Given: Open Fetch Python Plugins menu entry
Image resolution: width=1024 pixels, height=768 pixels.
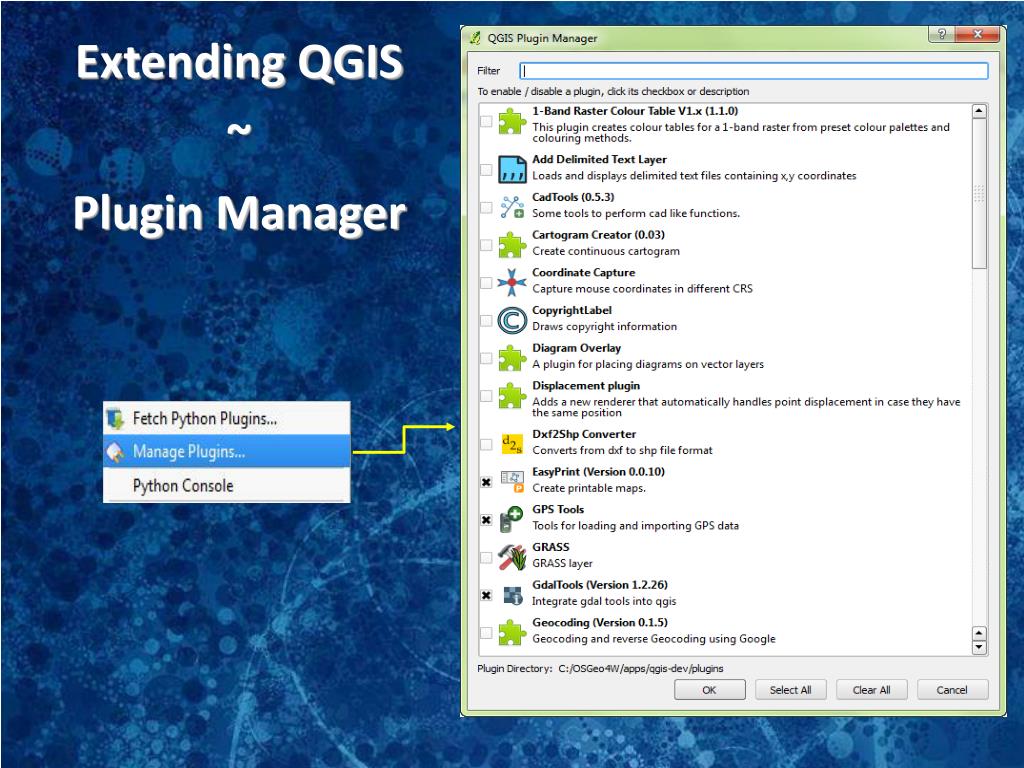Looking at the screenshot, I should click(227, 419).
